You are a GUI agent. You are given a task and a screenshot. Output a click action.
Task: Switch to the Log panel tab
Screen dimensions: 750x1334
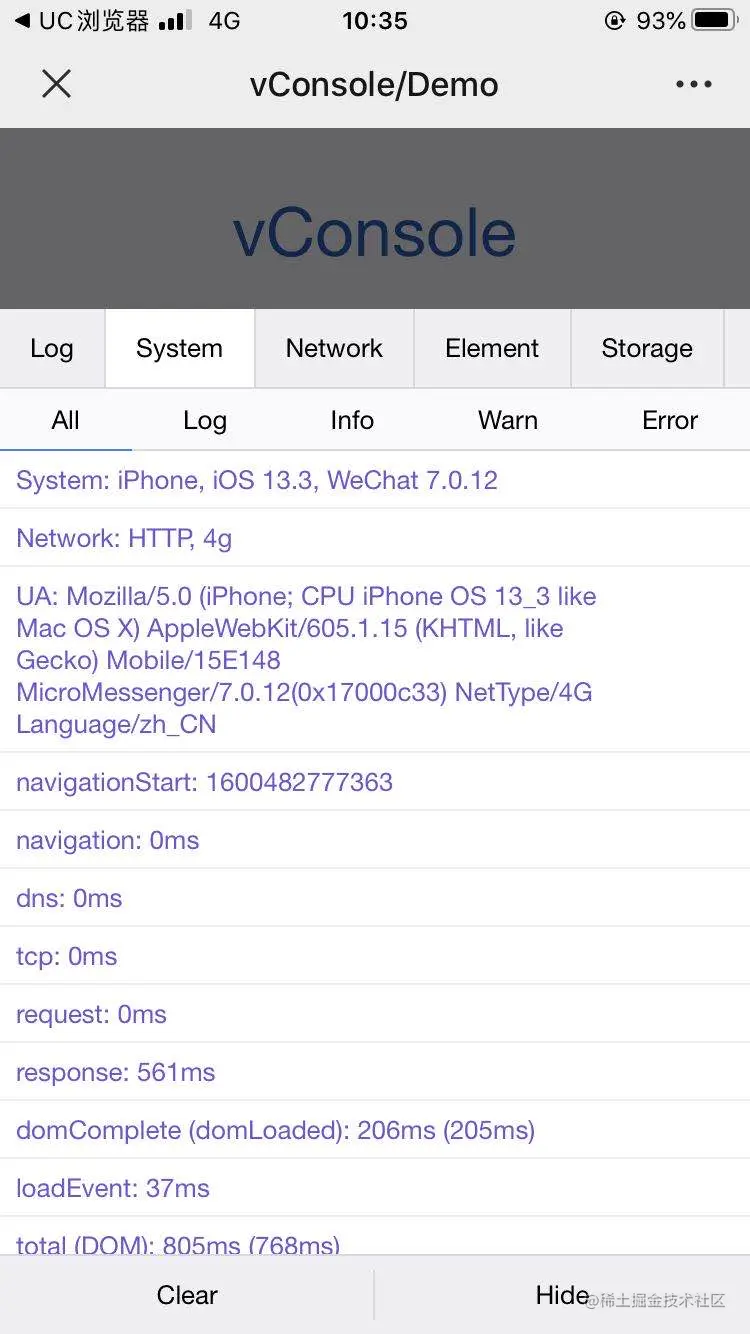(52, 348)
